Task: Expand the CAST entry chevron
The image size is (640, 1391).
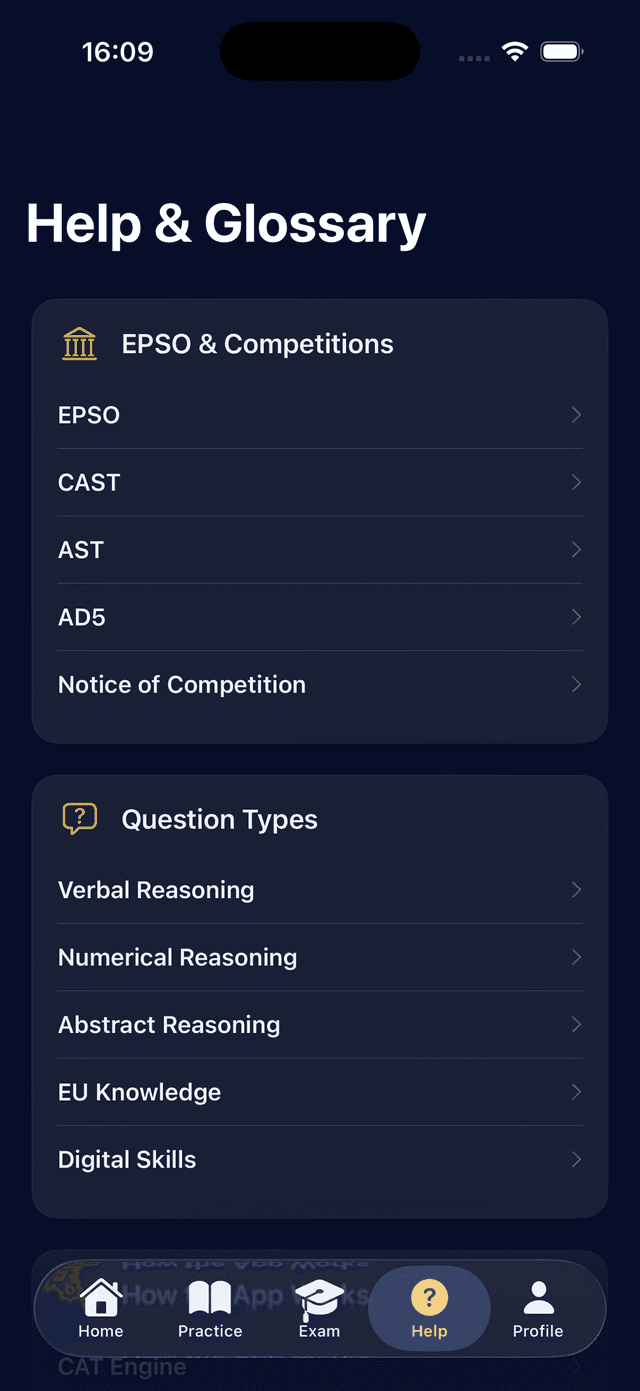Action: pos(575,482)
